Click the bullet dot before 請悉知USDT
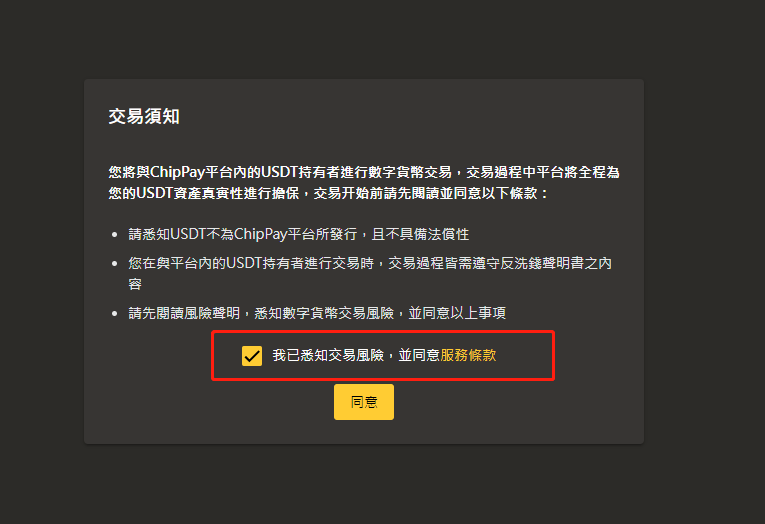 115,235
